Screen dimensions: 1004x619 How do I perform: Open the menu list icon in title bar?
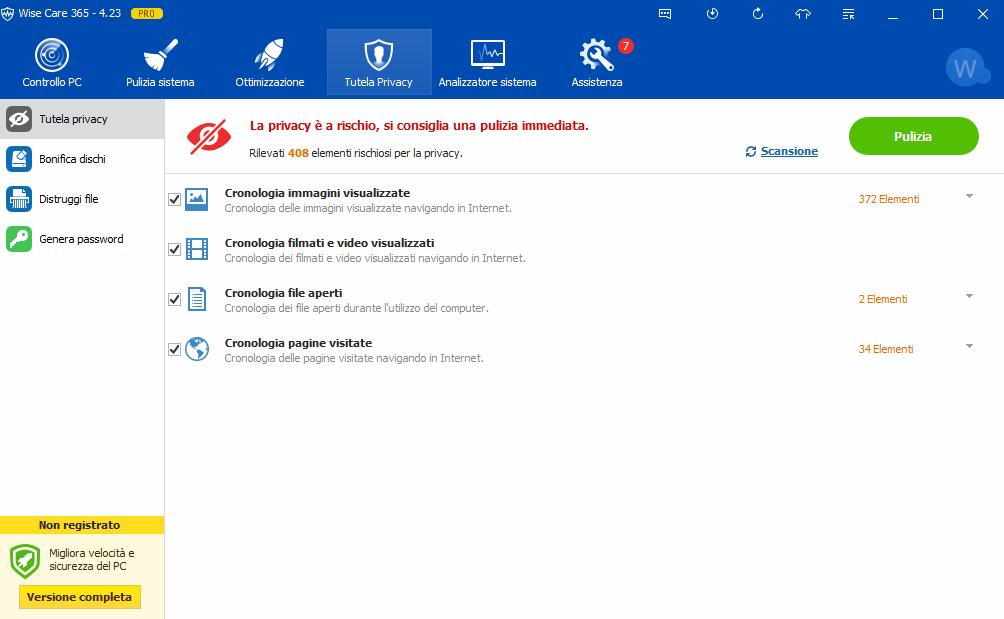click(848, 14)
